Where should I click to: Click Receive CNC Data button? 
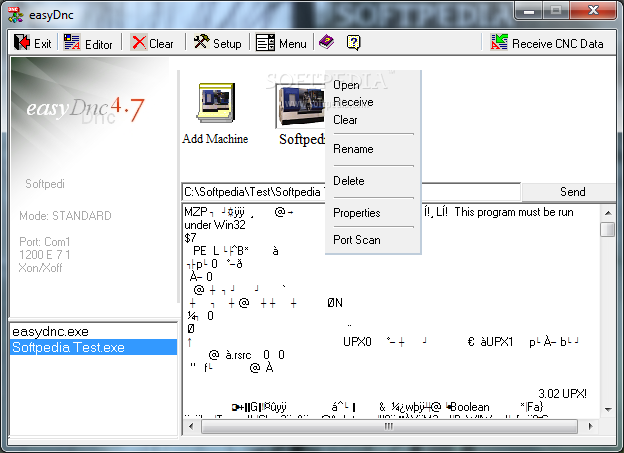[x=547, y=43]
